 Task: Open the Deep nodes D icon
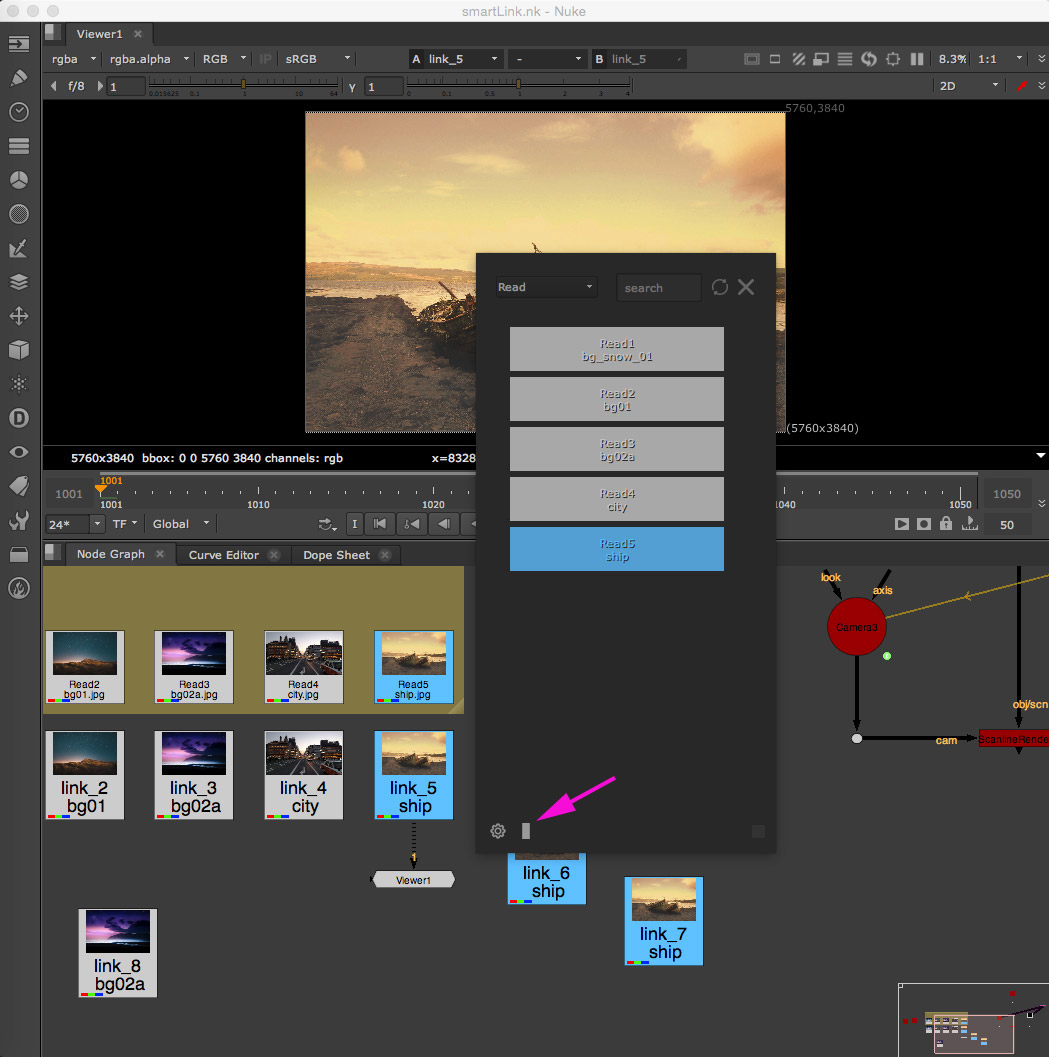[18, 418]
